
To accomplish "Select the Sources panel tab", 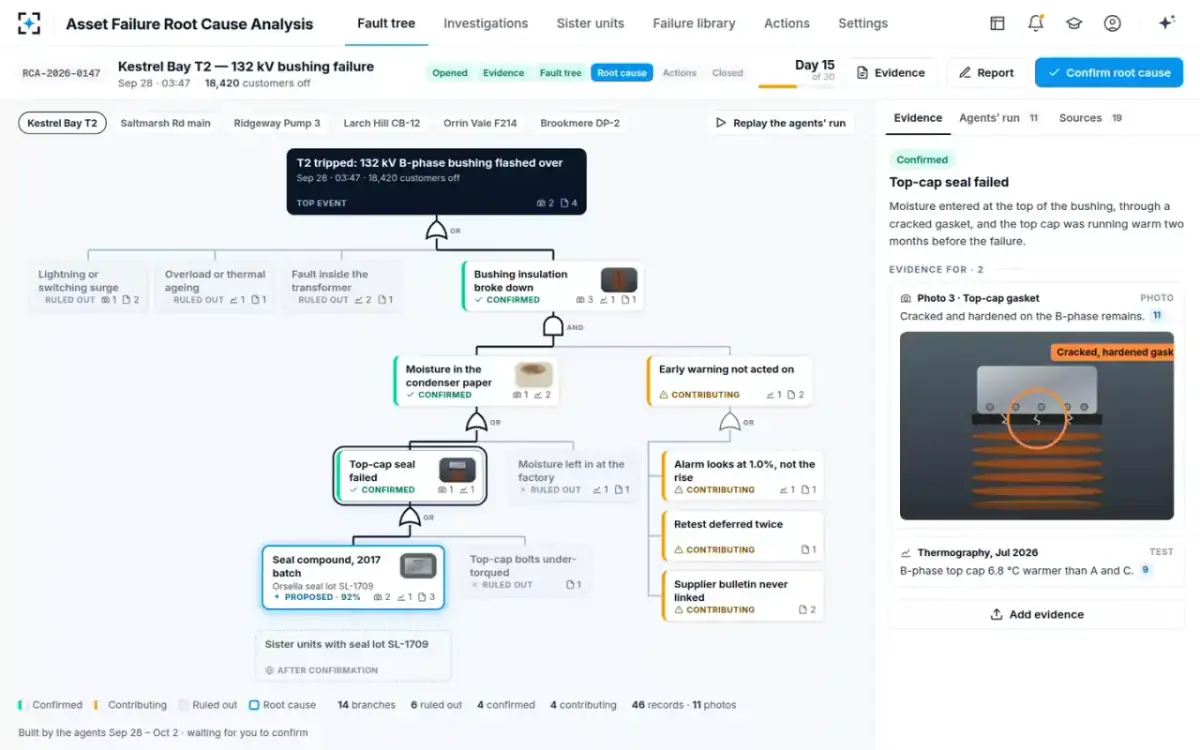I will (x=1090, y=118).
